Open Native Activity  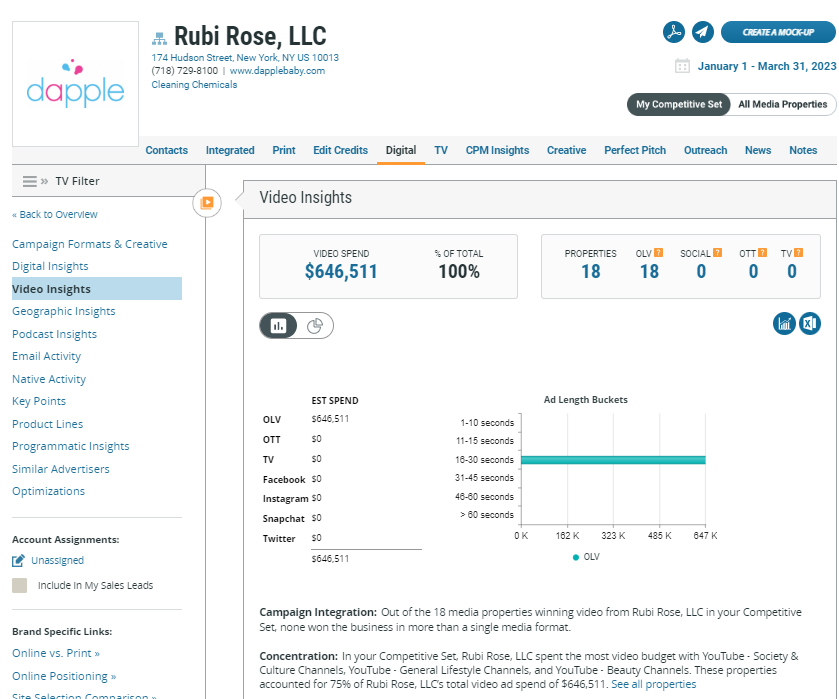tap(49, 379)
